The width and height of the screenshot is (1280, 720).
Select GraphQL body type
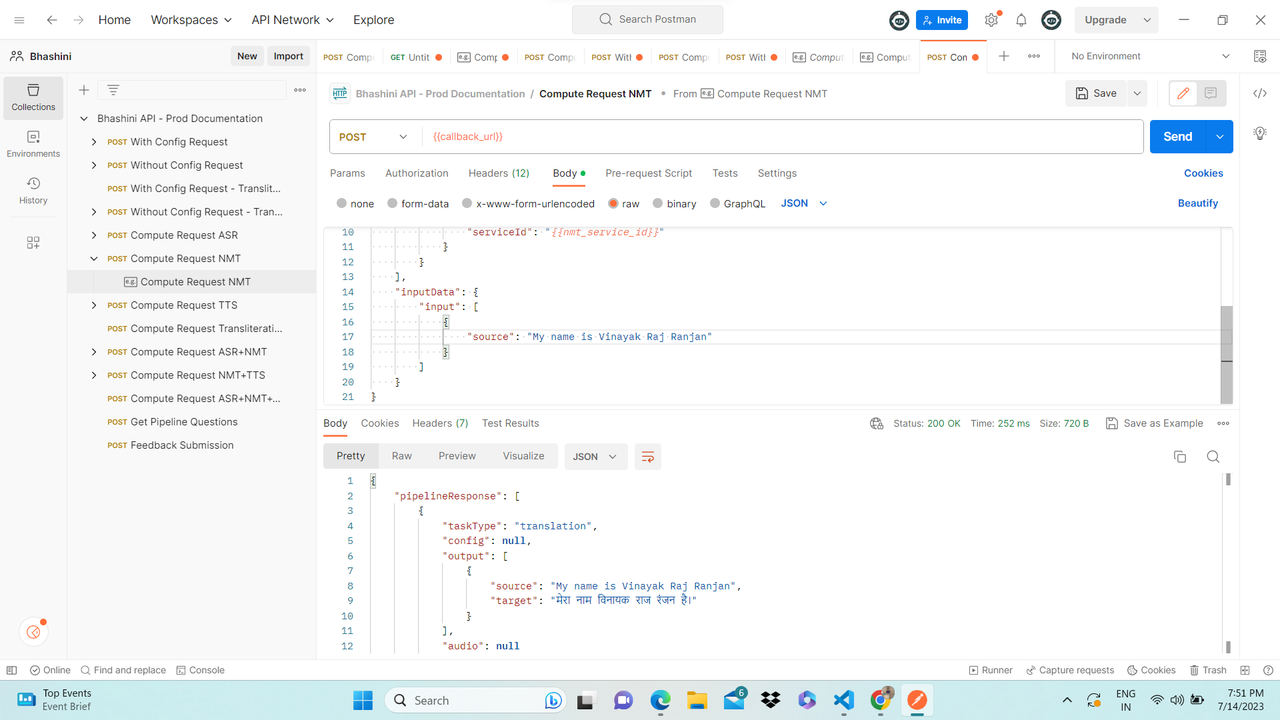[737, 203]
